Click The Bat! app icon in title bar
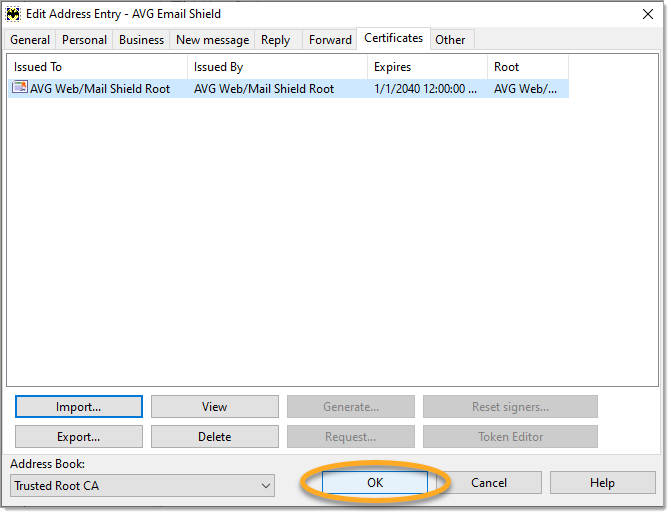The width and height of the screenshot is (671, 515). [13, 14]
